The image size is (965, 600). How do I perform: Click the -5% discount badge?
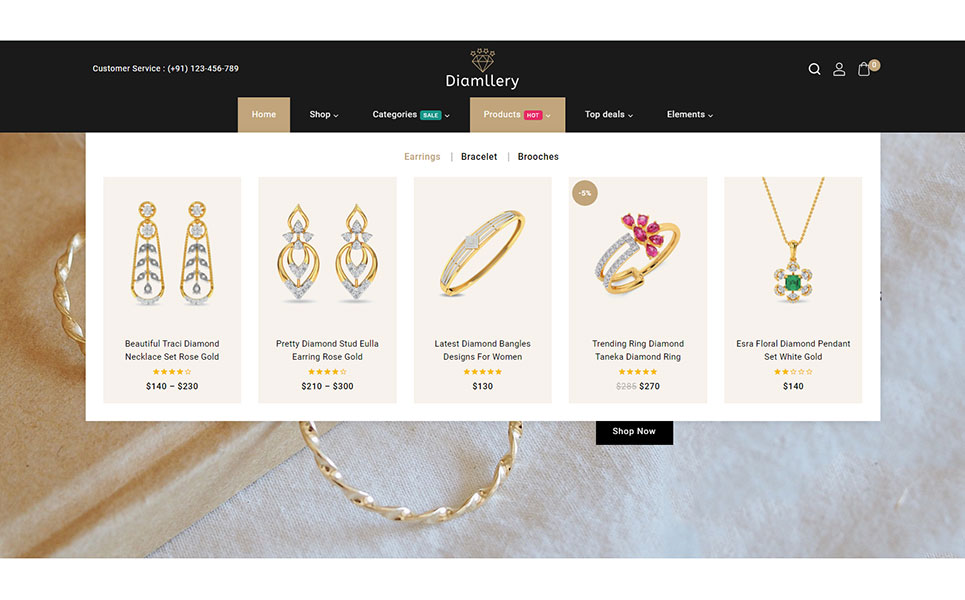pos(585,193)
